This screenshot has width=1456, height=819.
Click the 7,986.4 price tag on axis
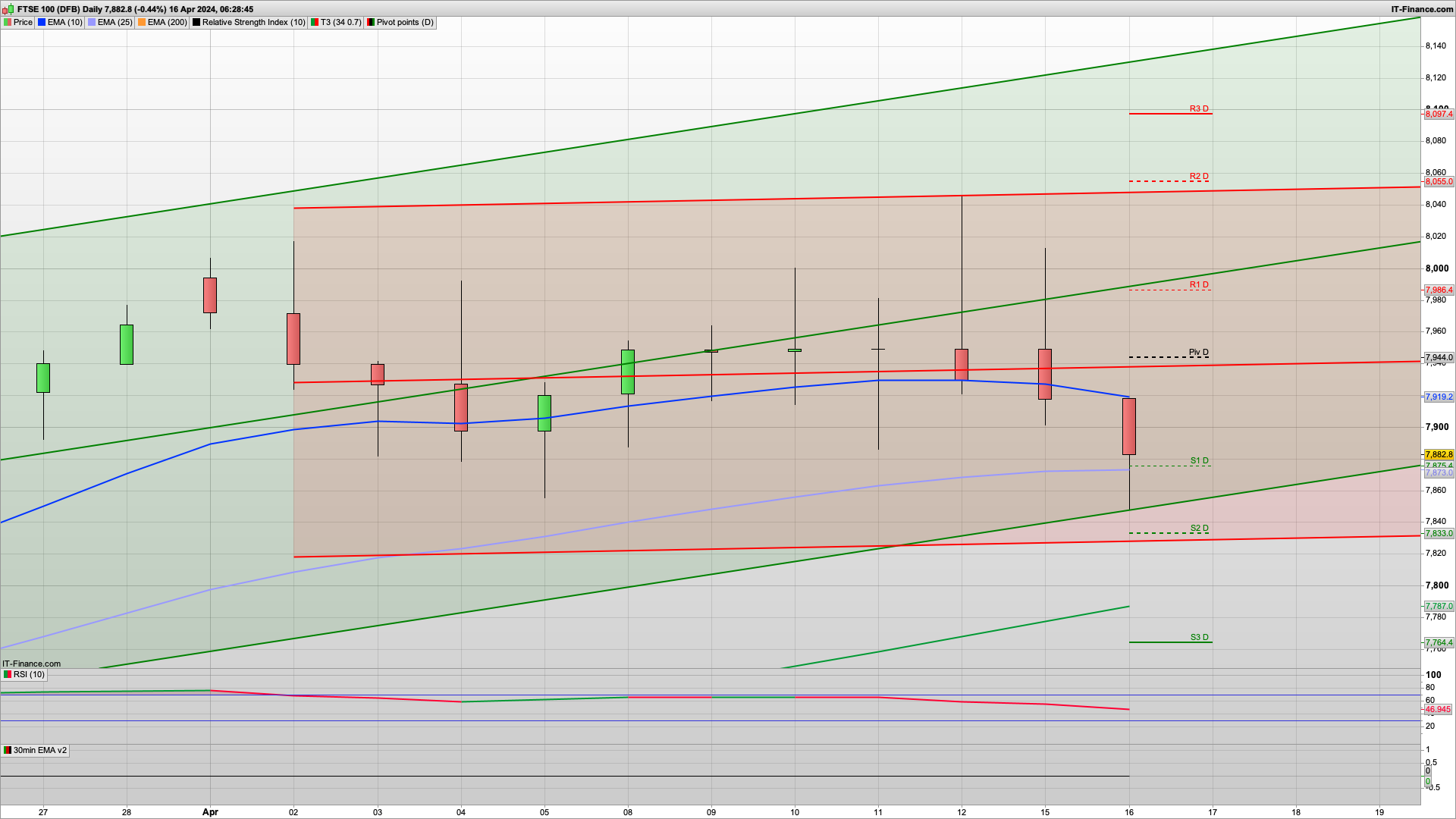click(1439, 290)
